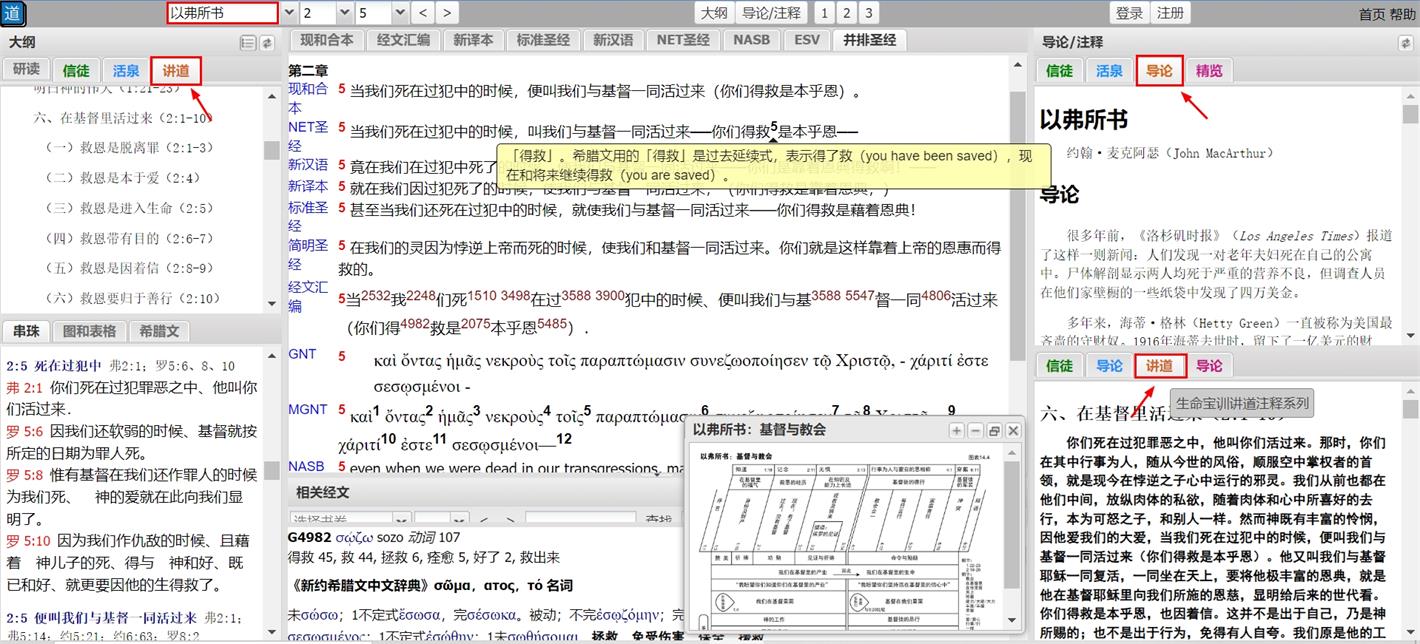Open the verse number dropdown showing 5

pos(401,13)
